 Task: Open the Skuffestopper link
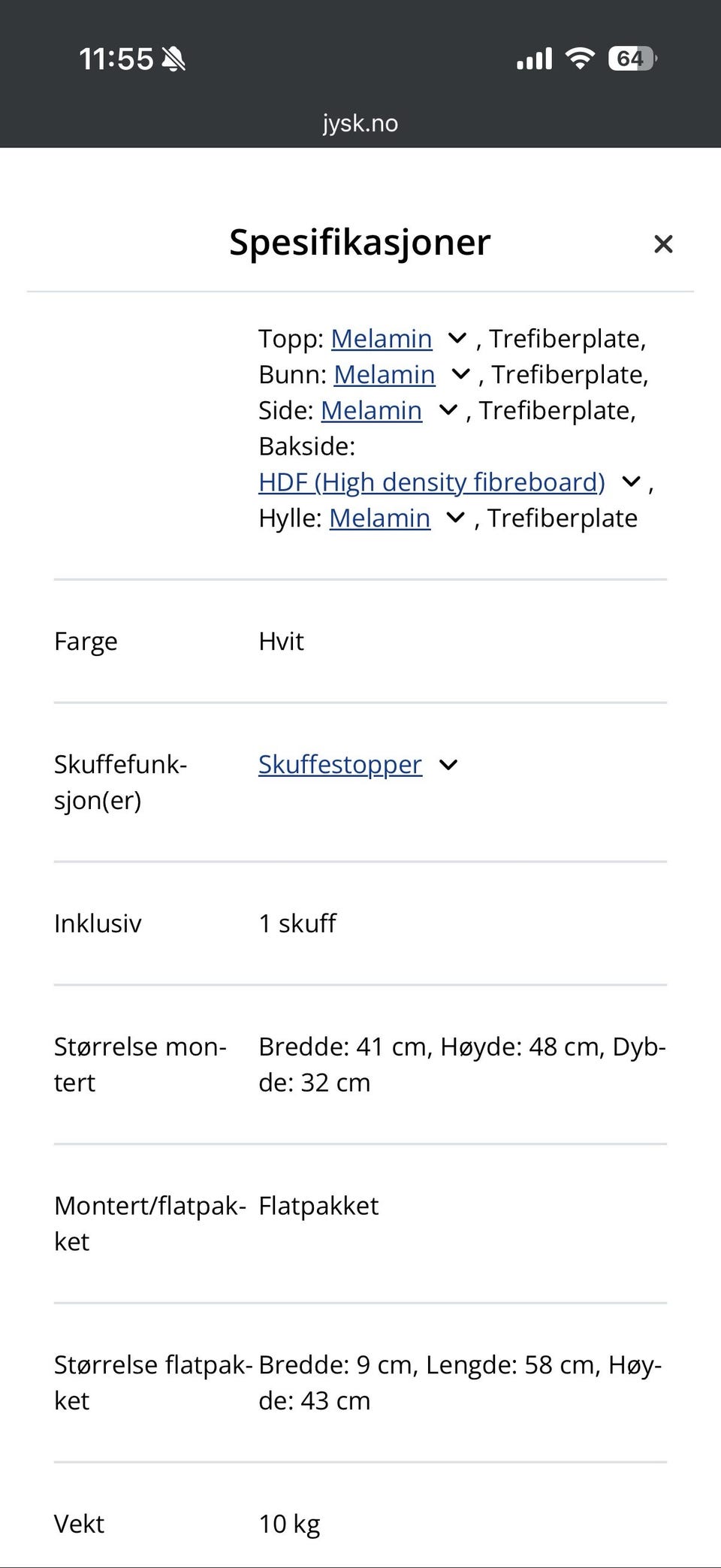click(x=339, y=765)
